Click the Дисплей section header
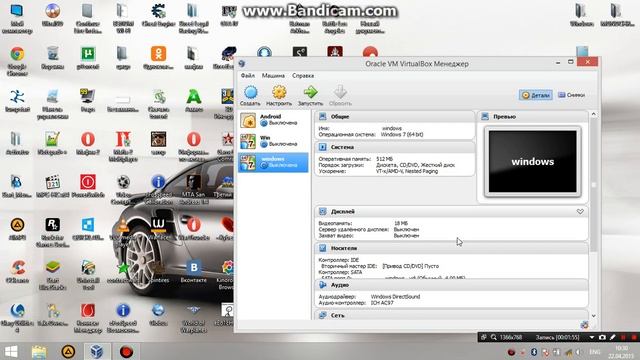This screenshot has width=640, height=360. (451, 211)
